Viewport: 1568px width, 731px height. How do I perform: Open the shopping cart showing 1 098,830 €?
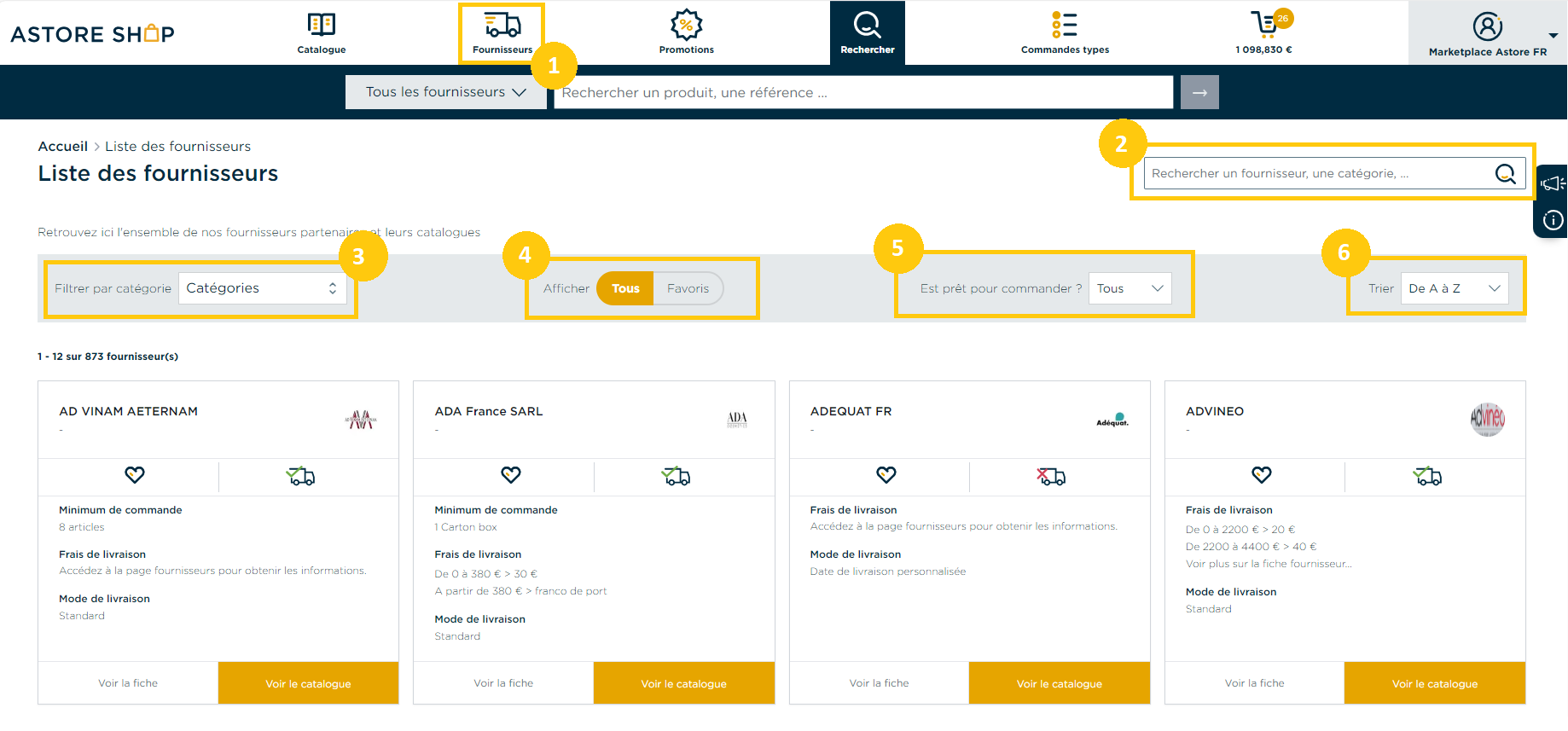[1264, 32]
